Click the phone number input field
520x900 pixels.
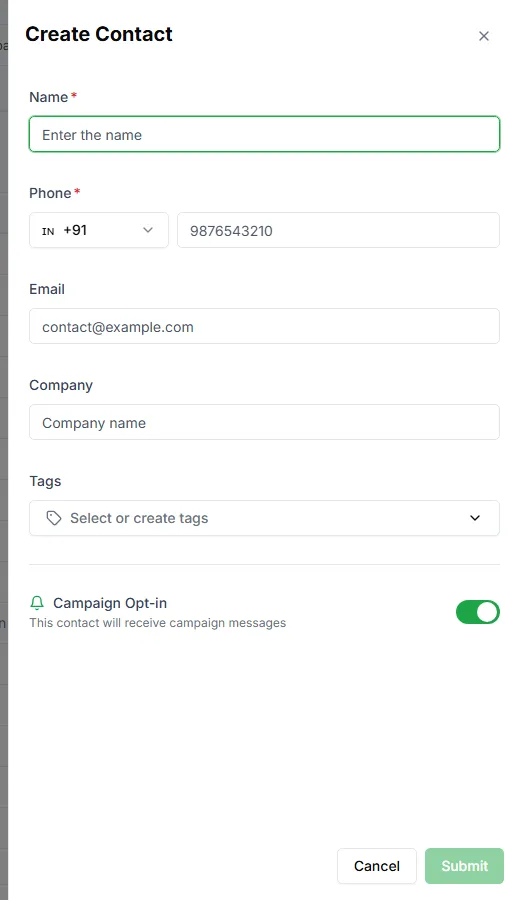pyautogui.click(x=338, y=230)
